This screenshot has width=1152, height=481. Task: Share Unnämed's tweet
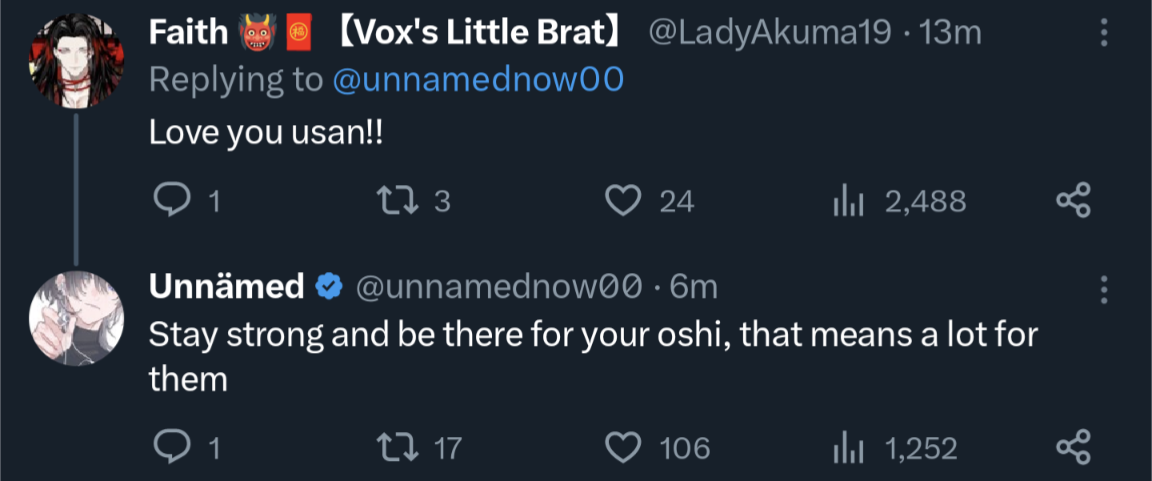coord(1073,448)
